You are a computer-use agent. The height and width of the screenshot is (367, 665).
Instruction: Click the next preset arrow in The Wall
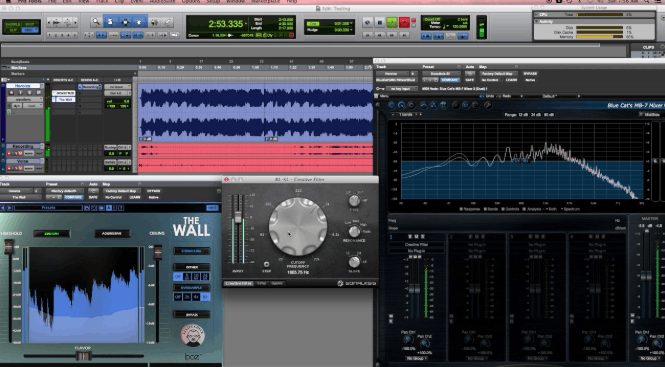8,208
